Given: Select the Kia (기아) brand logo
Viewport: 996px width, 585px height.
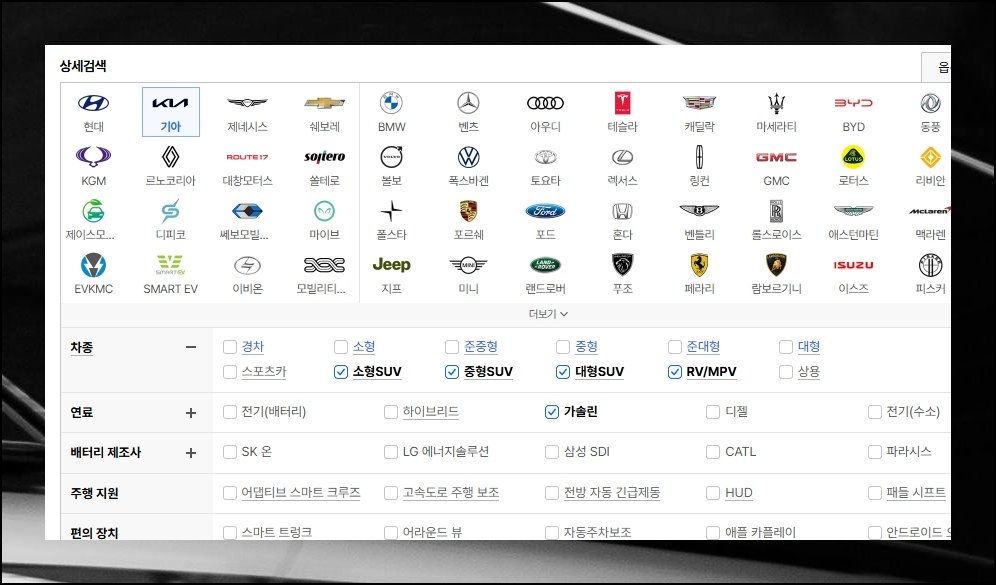Looking at the screenshot, I should [170, 103].
